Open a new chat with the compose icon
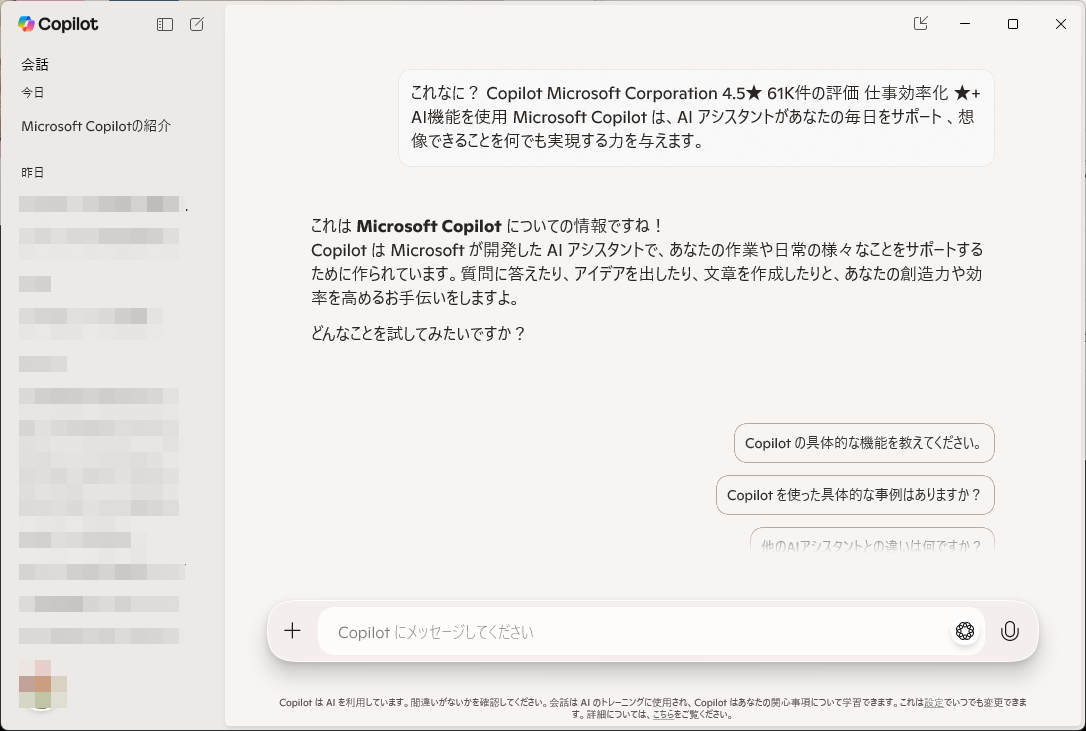The image size is (1086, 731). pyautogui.click(x=196, y=24)
